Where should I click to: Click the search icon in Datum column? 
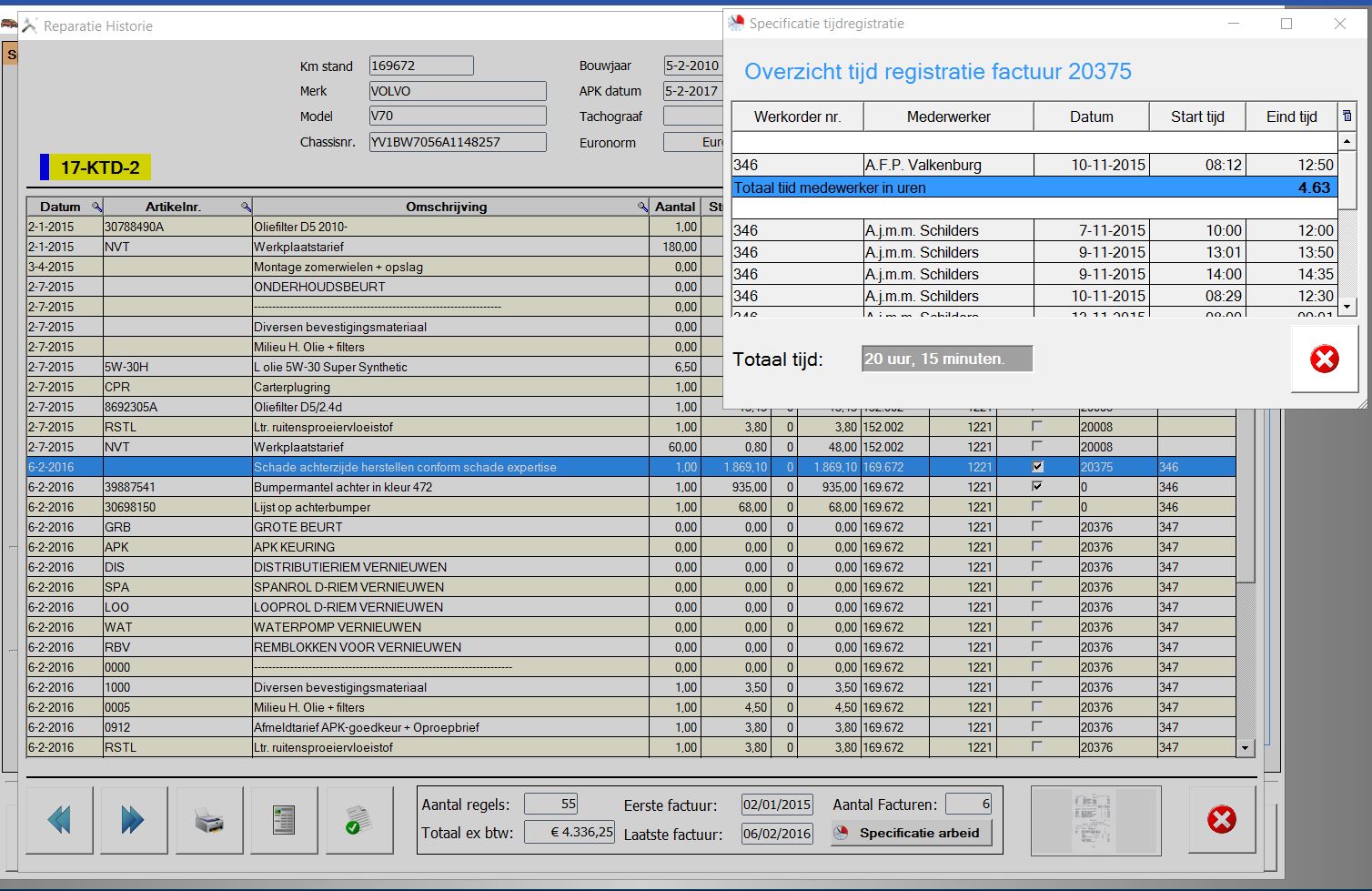(97, 208)
